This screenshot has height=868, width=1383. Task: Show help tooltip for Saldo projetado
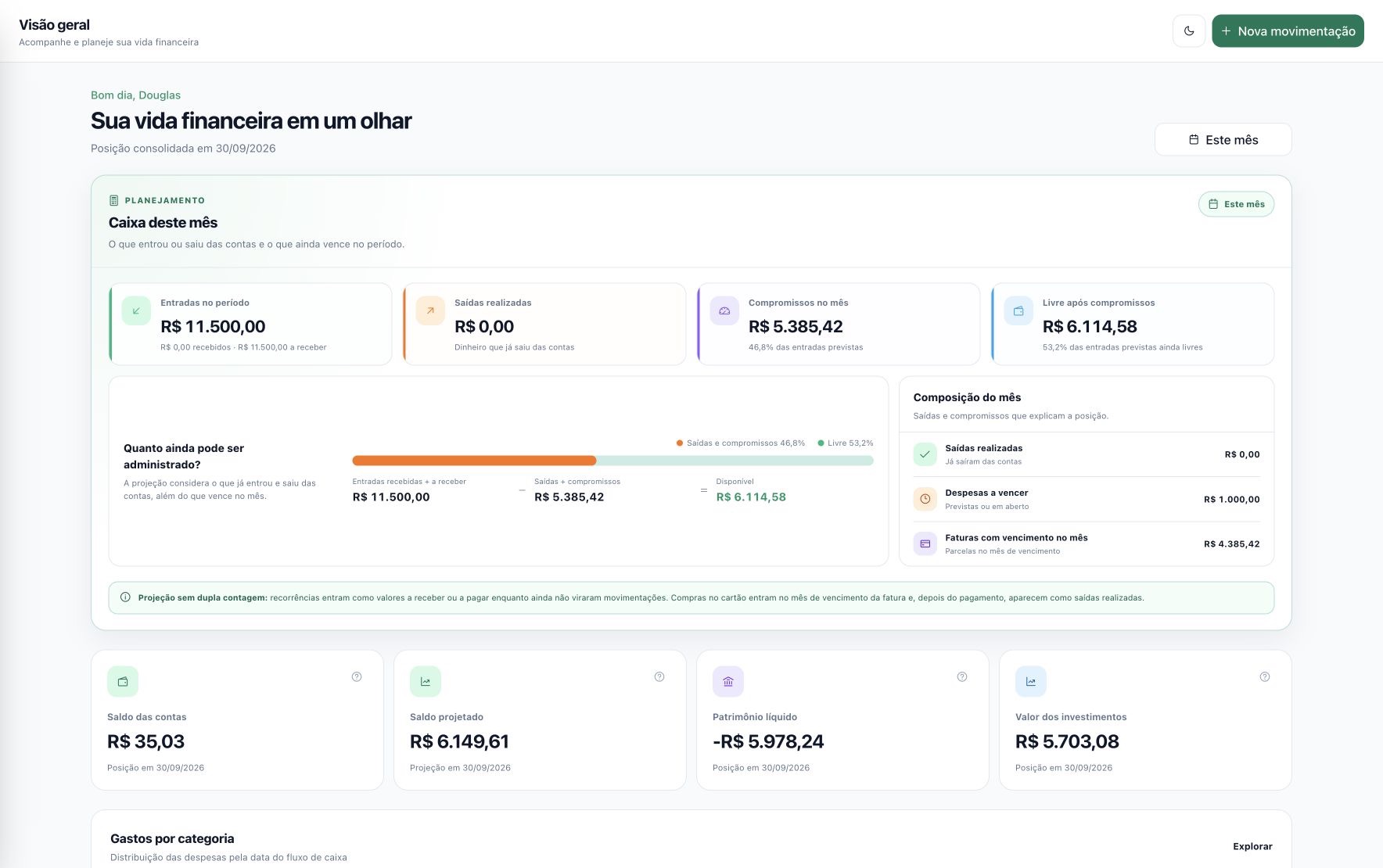659,677
